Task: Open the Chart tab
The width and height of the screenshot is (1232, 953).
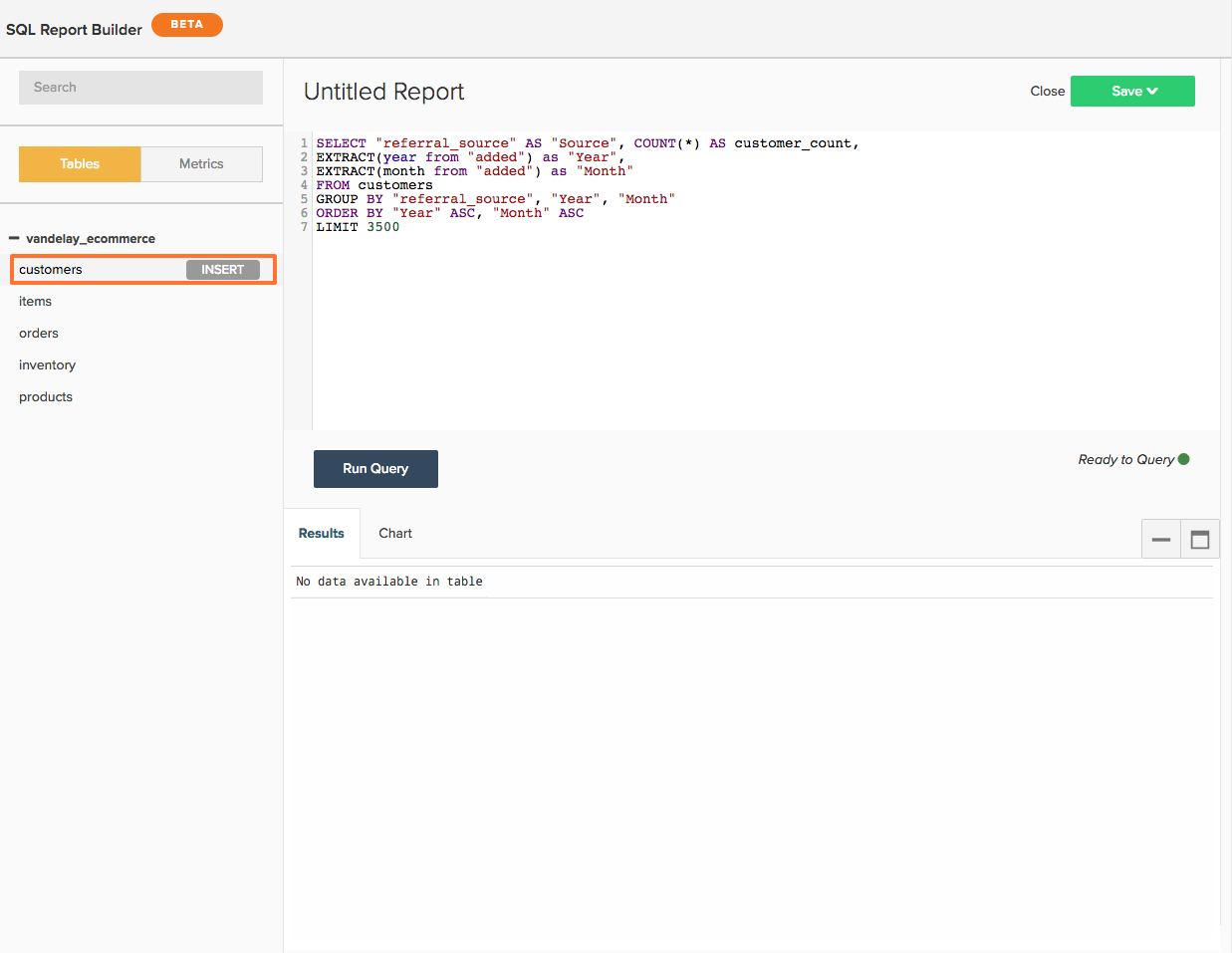Action: 395,534
